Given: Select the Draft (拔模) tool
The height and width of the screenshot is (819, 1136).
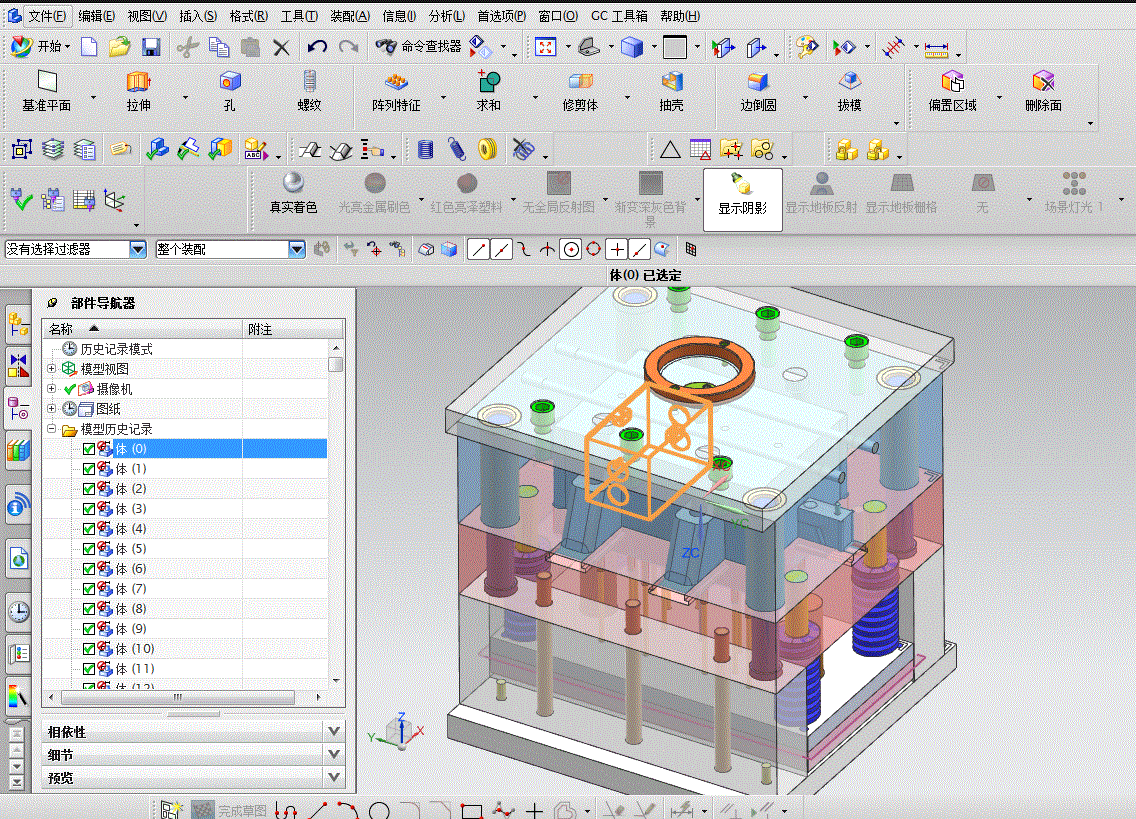Looking at the screenshot, I should [849, 91].
